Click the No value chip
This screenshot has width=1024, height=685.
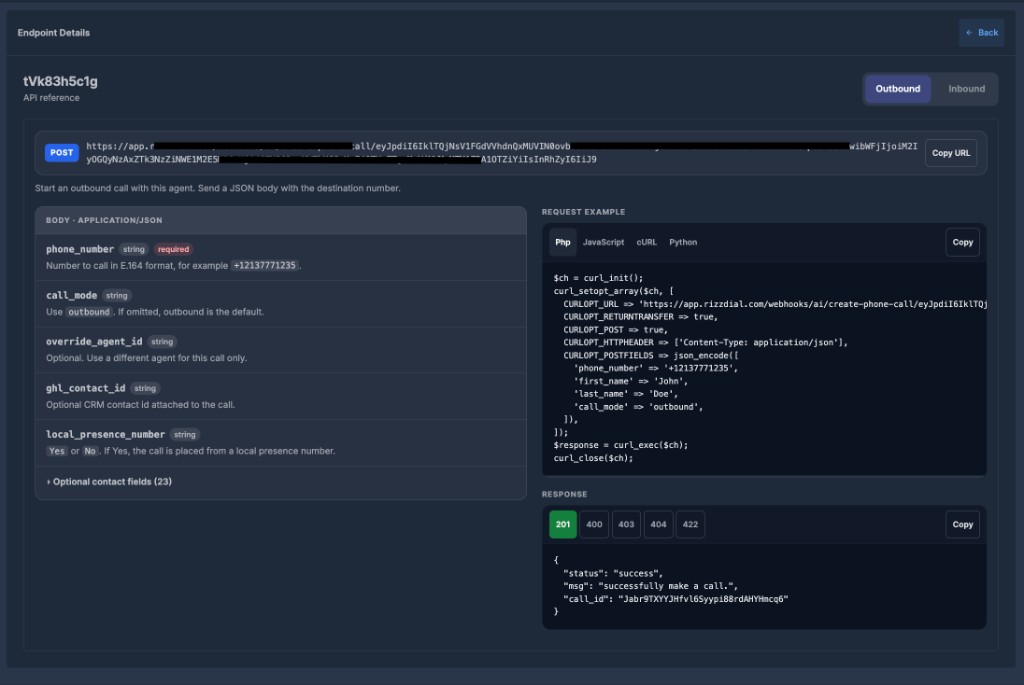click(x=89, y=451)
